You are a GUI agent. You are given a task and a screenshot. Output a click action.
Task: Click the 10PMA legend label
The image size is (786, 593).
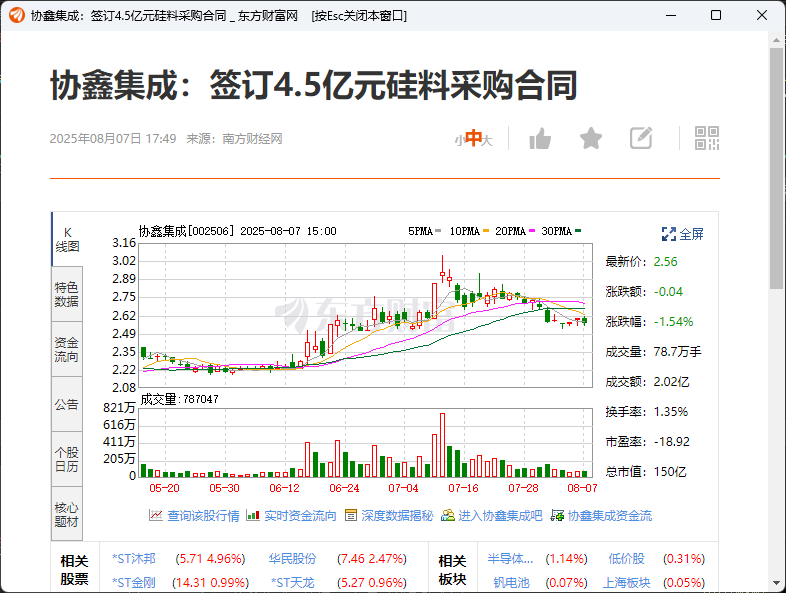point(465,231)
